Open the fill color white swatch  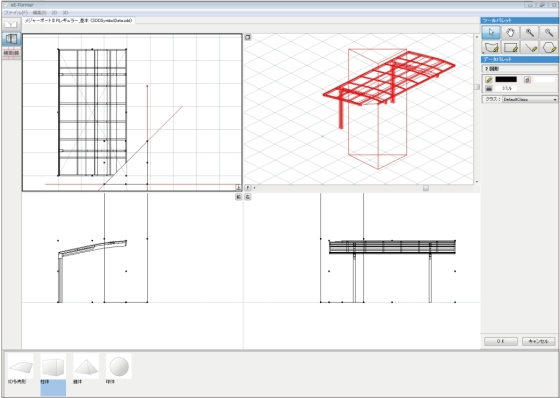tap(544, 80)
